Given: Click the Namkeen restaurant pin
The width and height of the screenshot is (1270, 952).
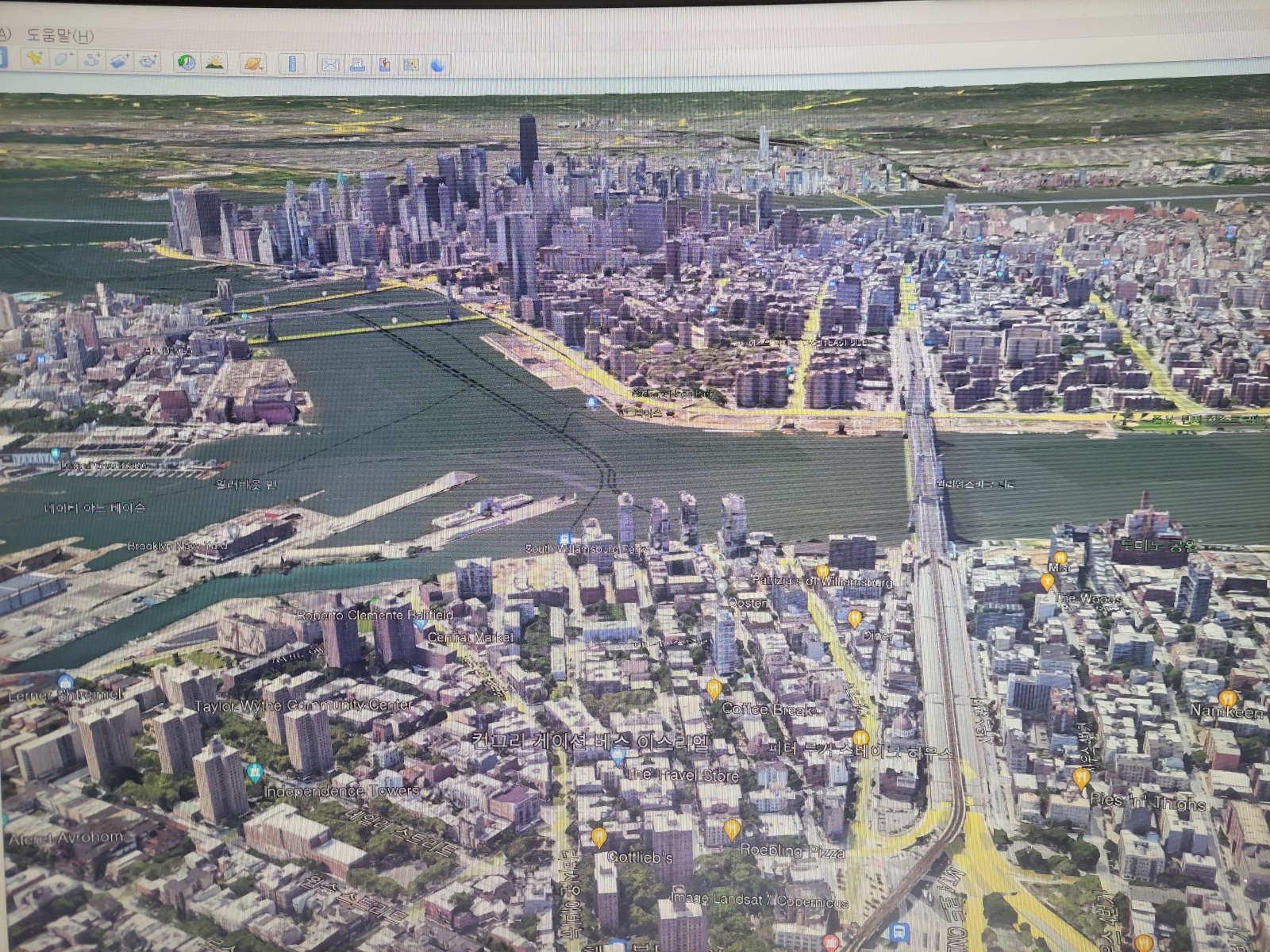Looking at the screenshot, I should [x=1227, y=699].
